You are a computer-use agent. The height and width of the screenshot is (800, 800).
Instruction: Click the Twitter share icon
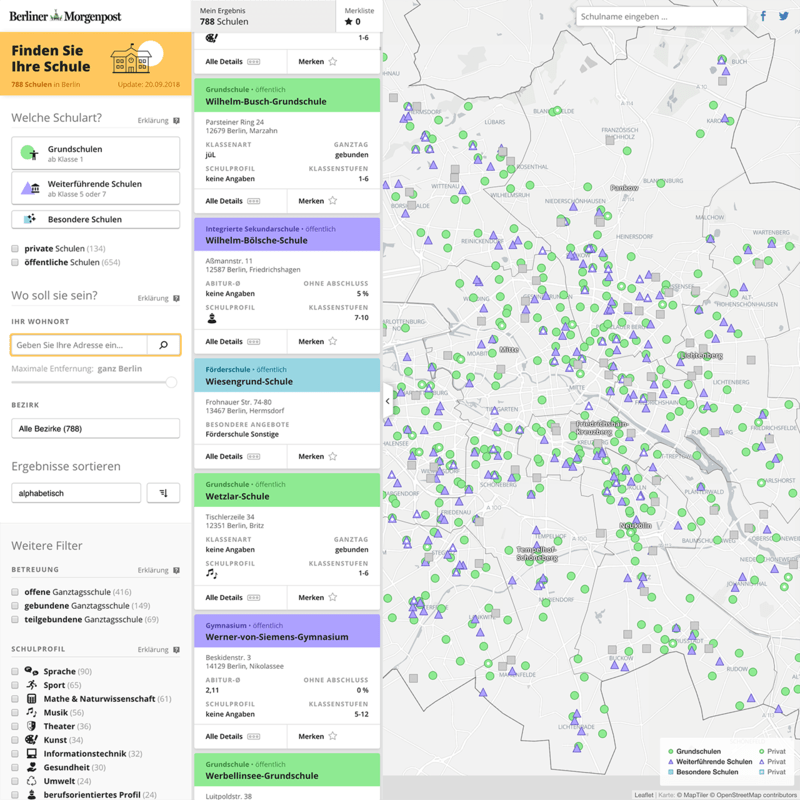click(783, 16)
